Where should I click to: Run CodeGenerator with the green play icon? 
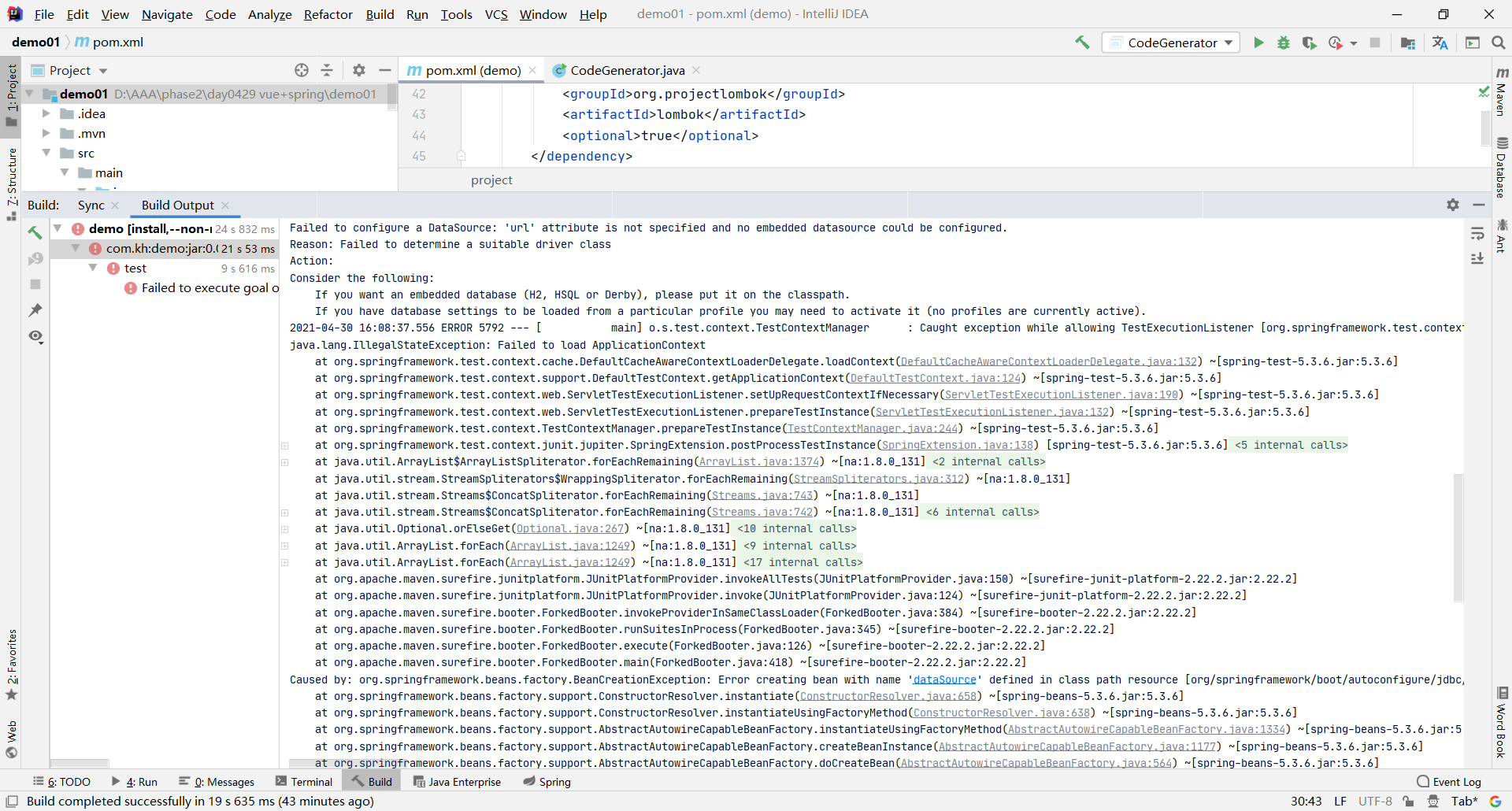1258,43
